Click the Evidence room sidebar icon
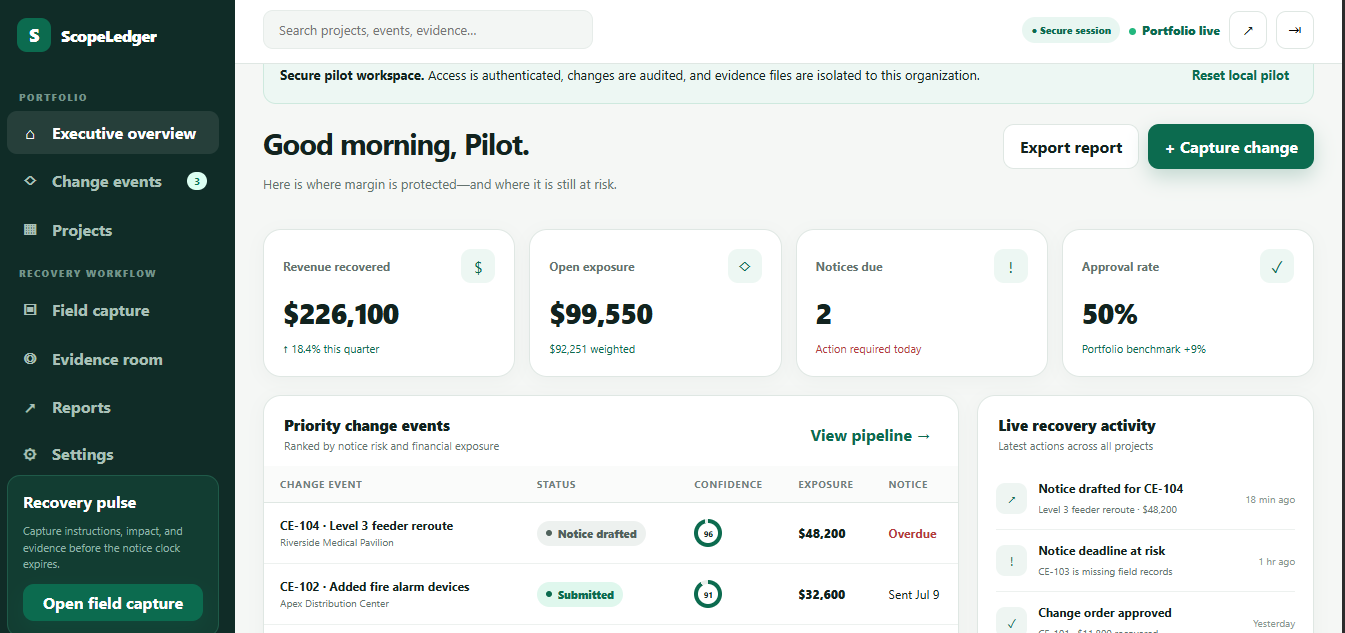This screenshot has width=1345, height=633. coord(30,359)
